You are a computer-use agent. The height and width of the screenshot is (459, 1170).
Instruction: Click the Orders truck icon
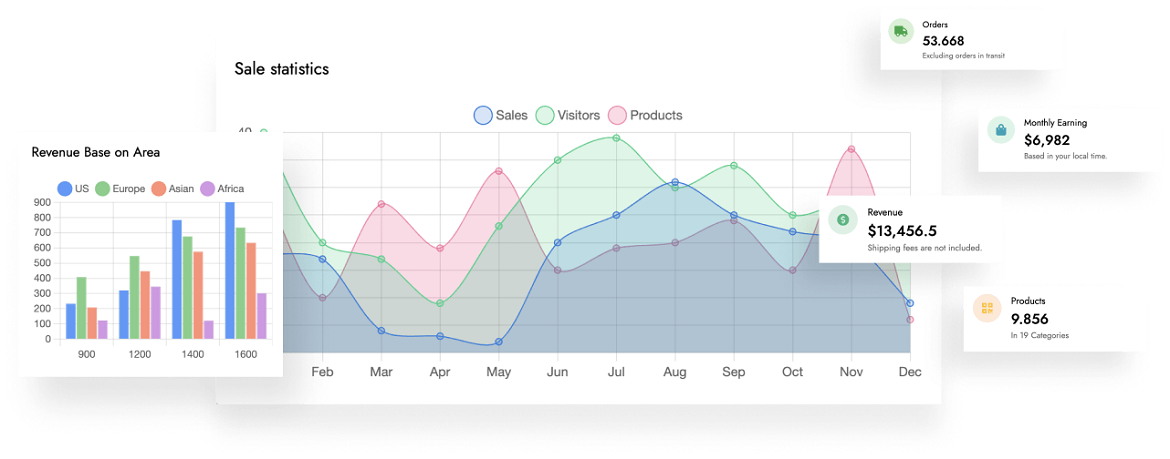coord(901,32)
